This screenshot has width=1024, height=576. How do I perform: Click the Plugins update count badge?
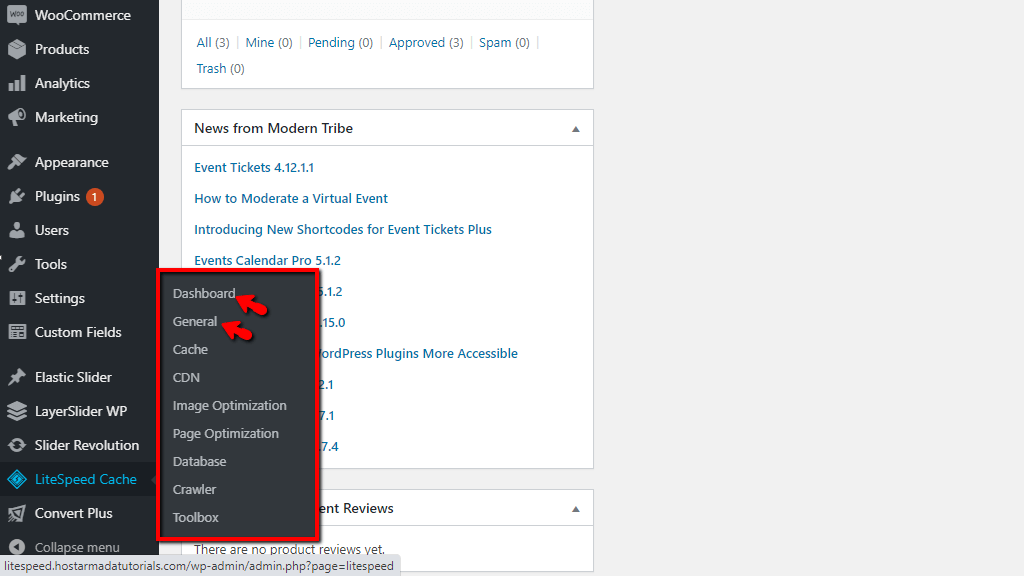[x=95, y=197]
